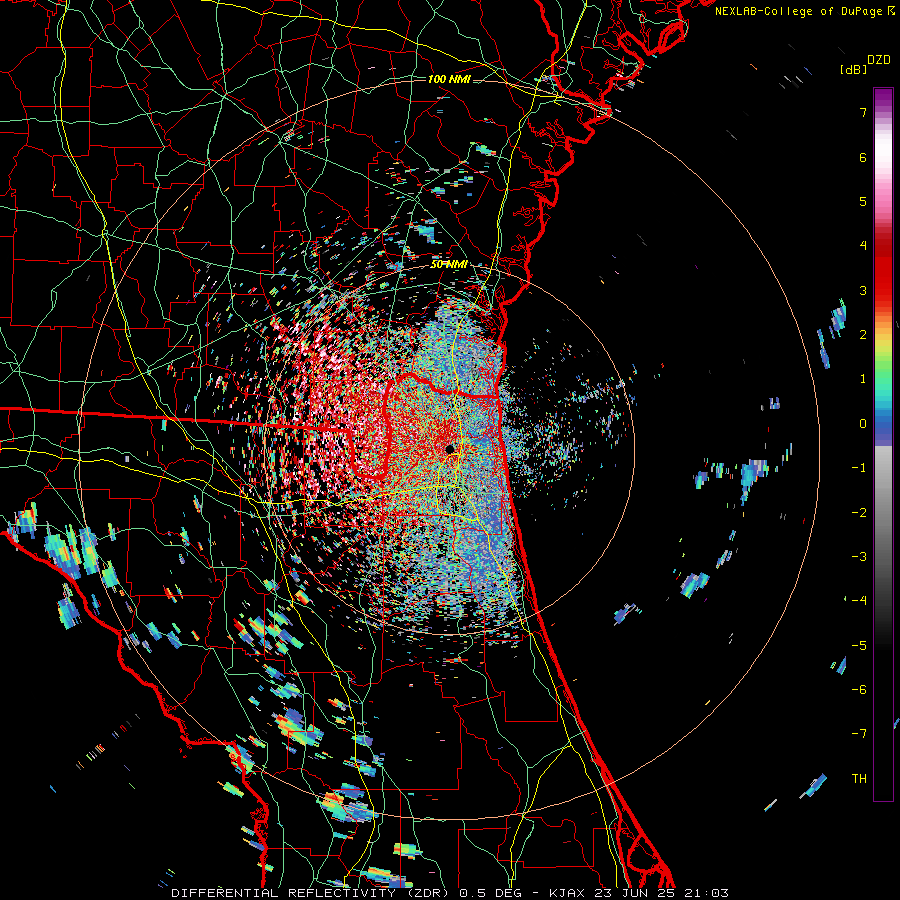Image resolution: width=900 pixels, height=900 pixels.
Task: Click the 3 value on ZDR color scale
Action: tap(863, 290)
